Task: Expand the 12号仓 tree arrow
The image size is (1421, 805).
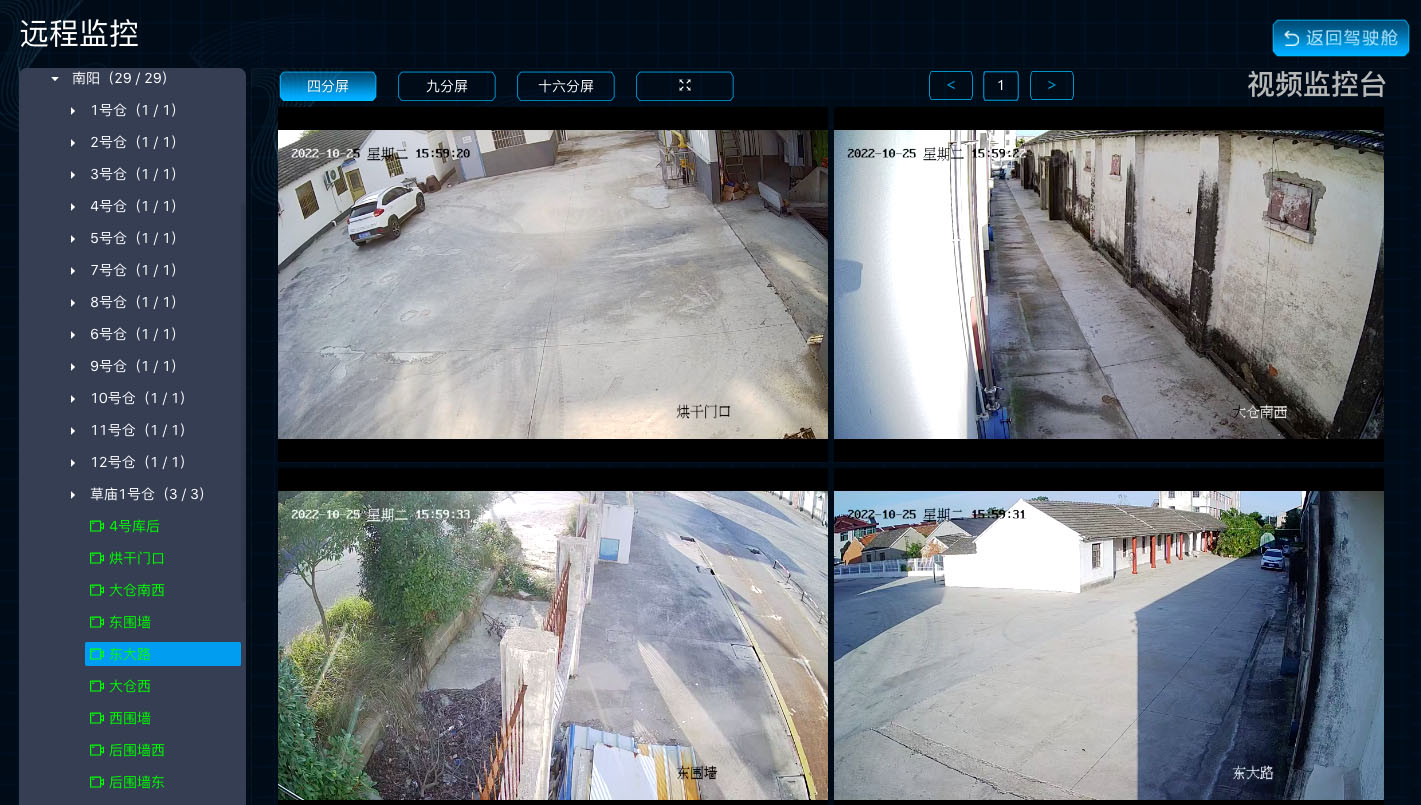Action: click(x=73, y=462)
